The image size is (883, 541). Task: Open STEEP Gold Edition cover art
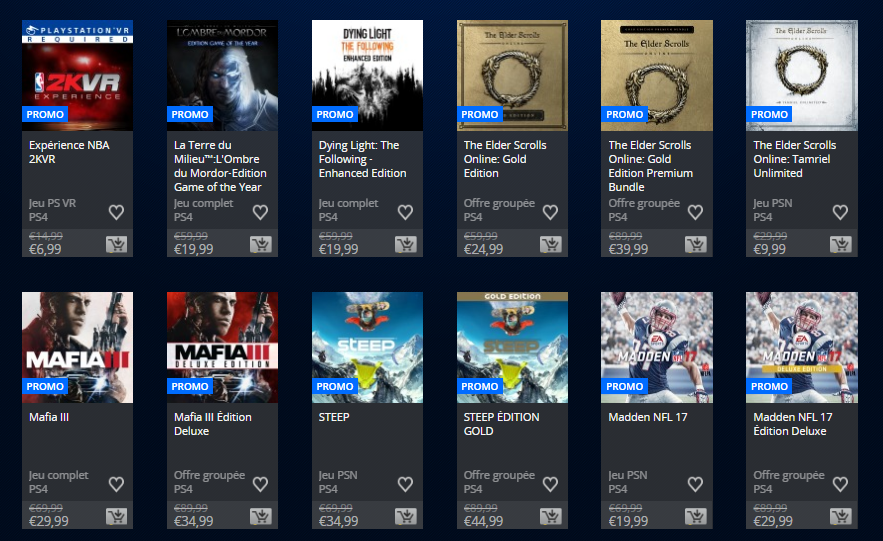(512, 347)
